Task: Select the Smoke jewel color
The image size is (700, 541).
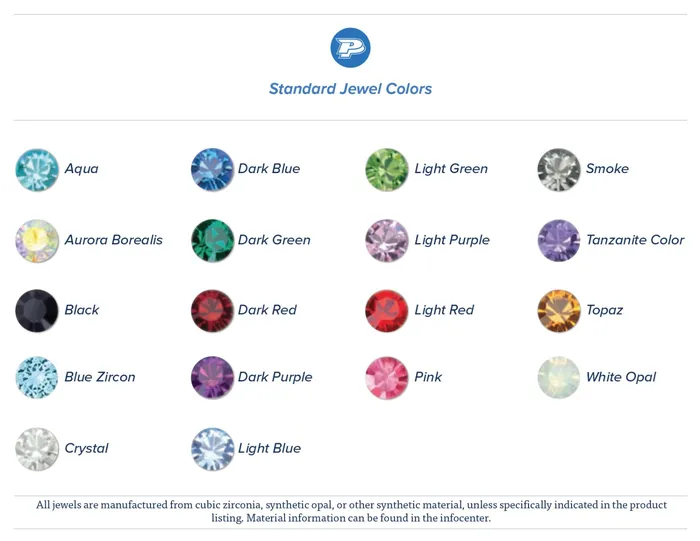Action: click(559, 170)
